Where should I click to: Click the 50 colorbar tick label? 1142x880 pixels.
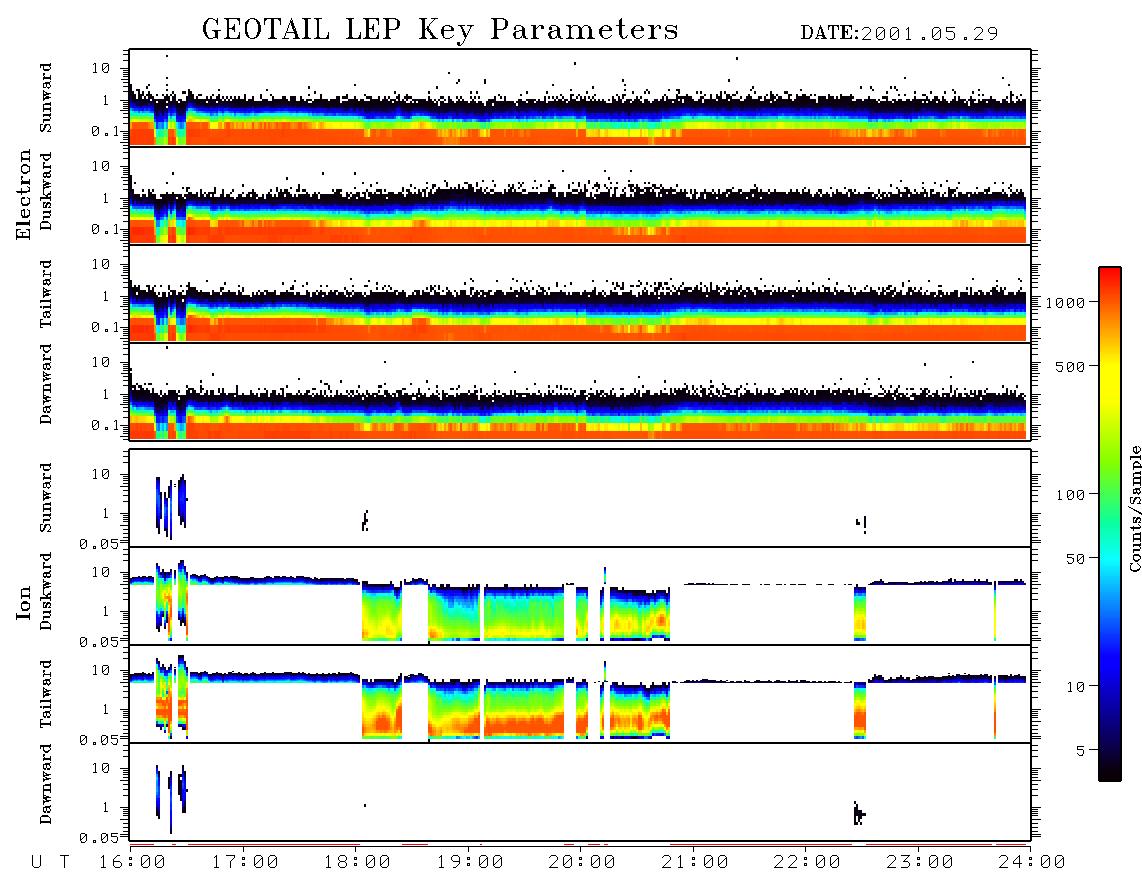[1075, 559]
